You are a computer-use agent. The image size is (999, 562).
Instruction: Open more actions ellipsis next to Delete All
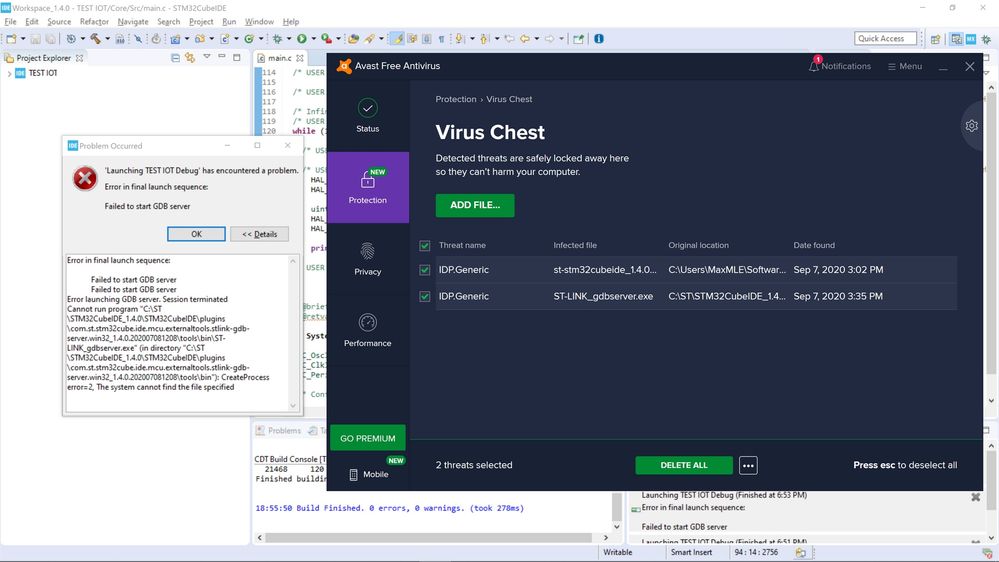click(748, 465)
